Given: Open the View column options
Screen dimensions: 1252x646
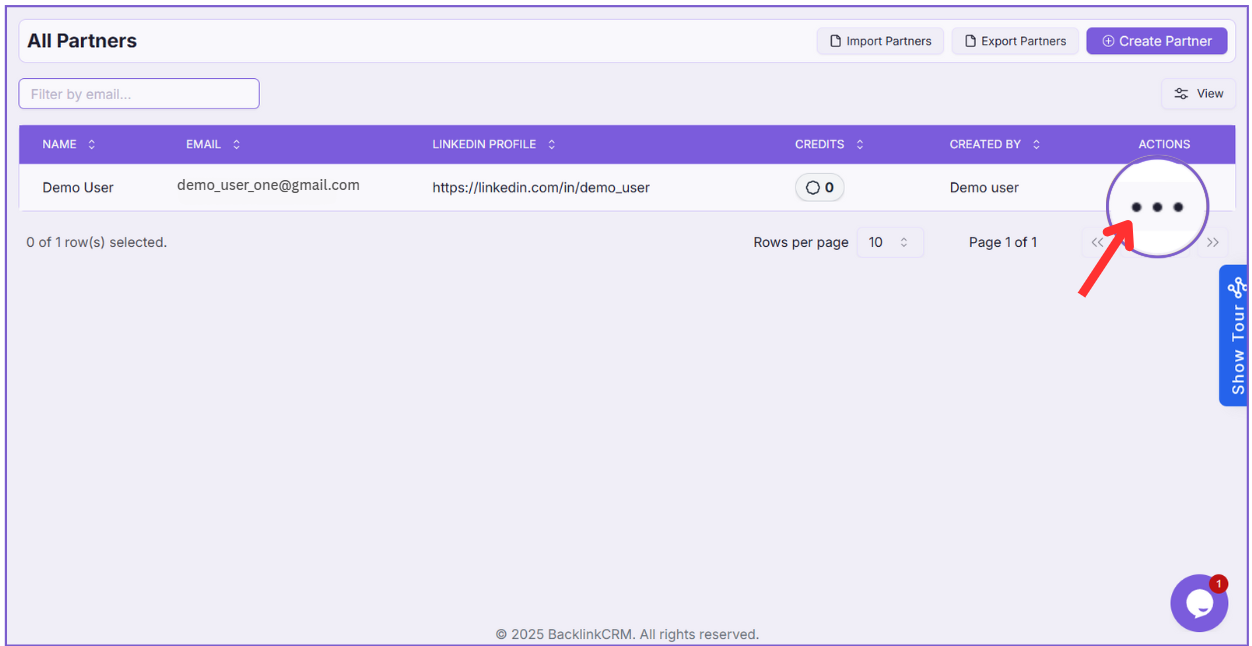Looking at the screenshot, I should (1198, 94).
